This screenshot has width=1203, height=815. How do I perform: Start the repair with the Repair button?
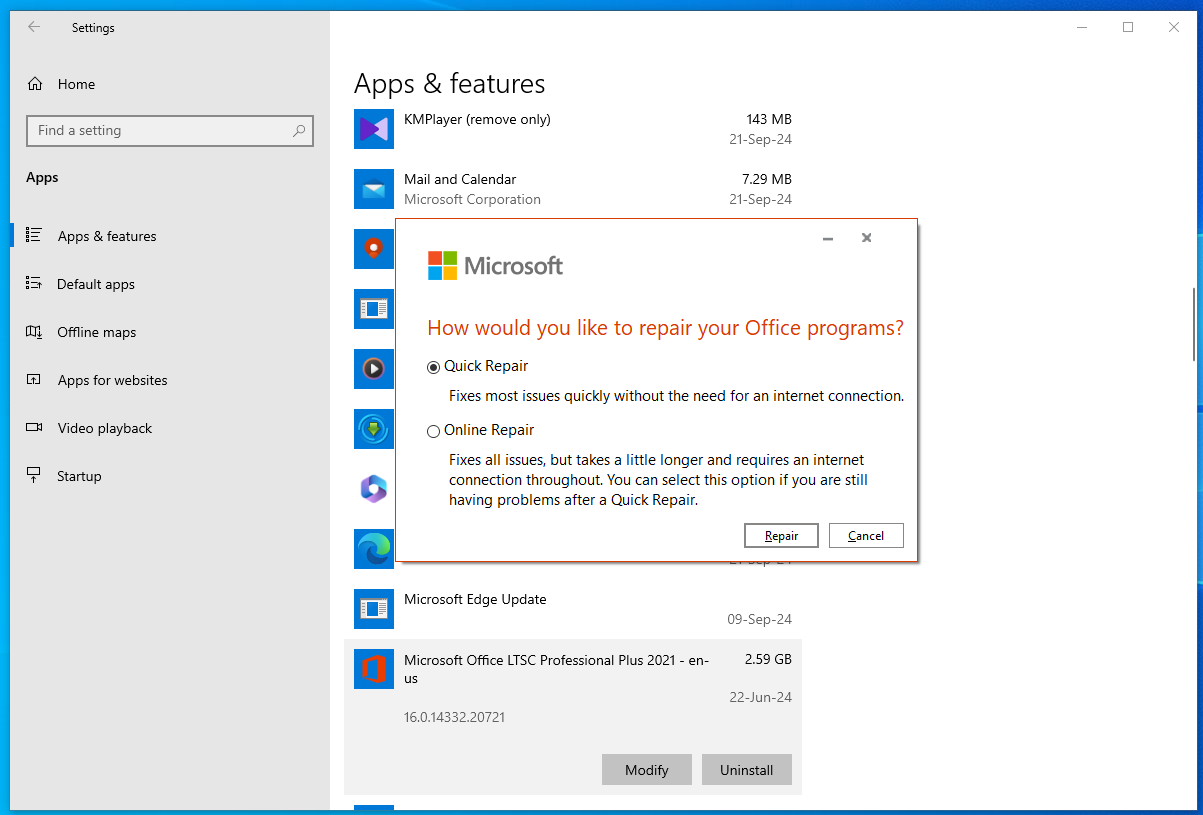coord(781,536)
